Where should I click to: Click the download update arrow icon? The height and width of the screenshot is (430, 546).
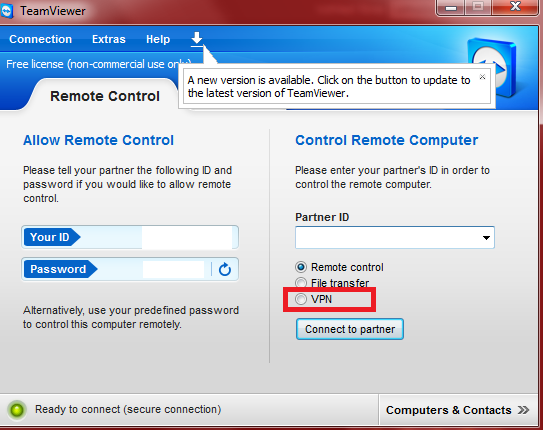coord(197,39)
